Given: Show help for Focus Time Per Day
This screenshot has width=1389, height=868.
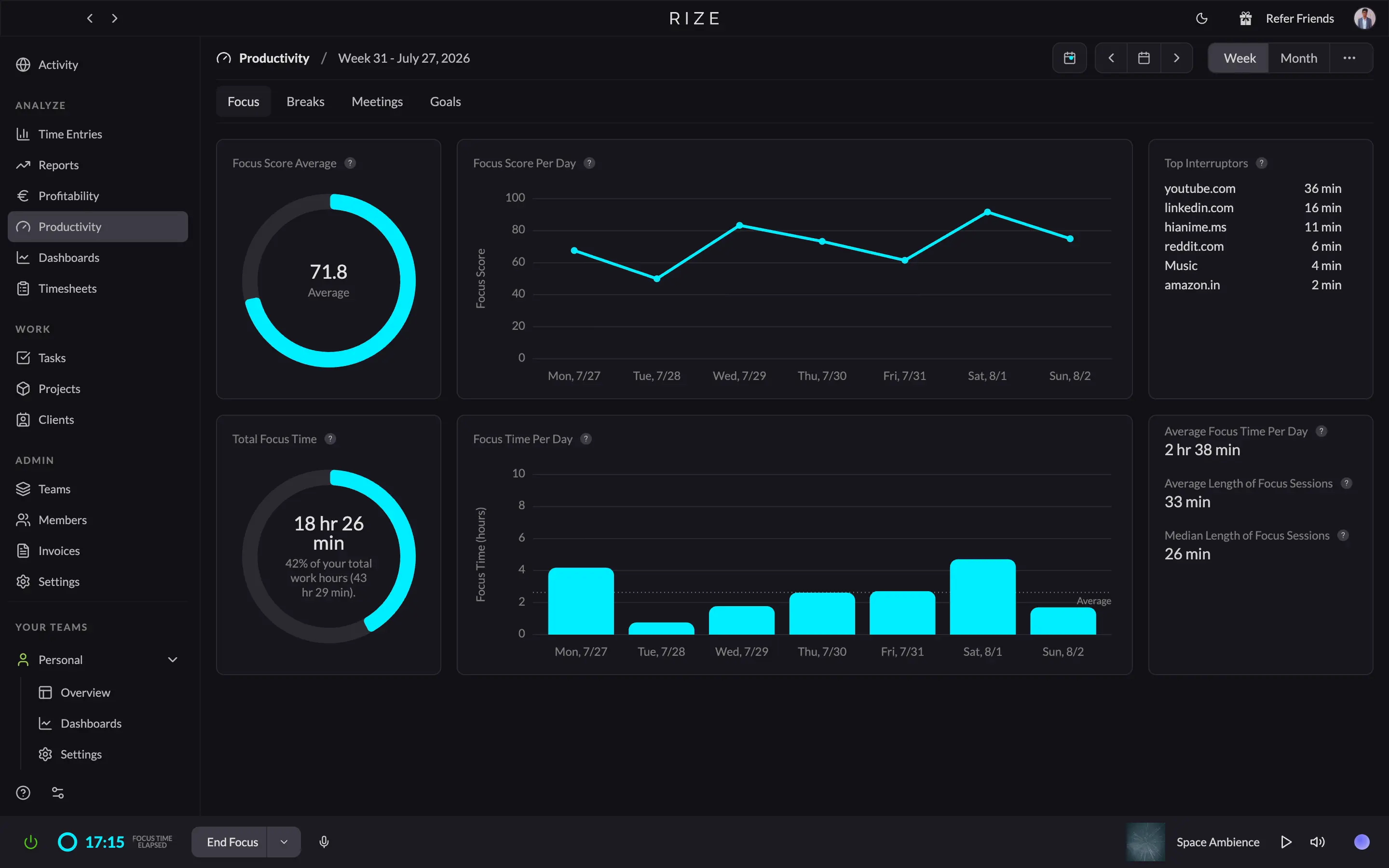Looking at the screenshot, I should pyautogui.click(x=586, y=439).
